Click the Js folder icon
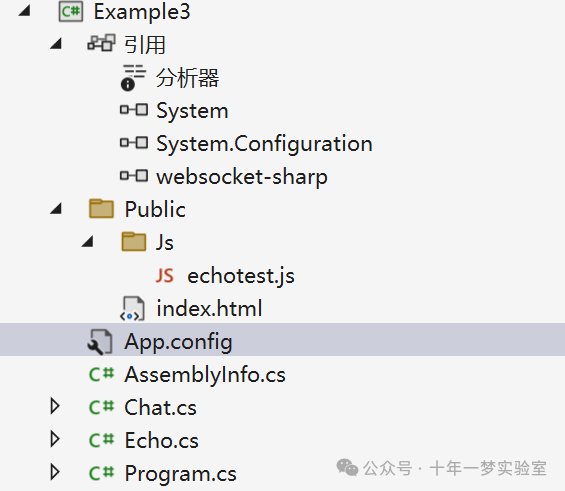The height and width of the screenshot is (491, 565). [x=134, y=241]
